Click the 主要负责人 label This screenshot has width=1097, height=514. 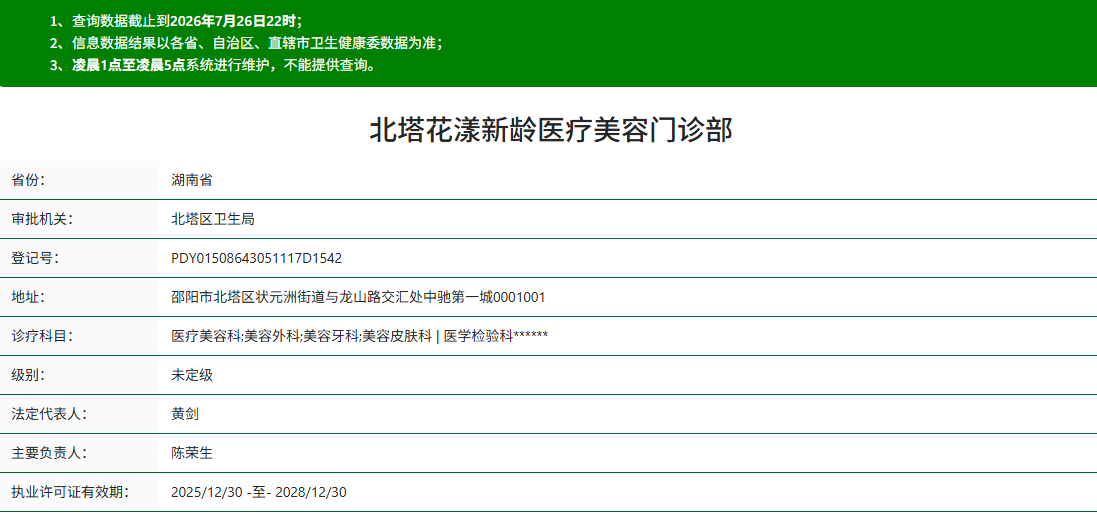pyautogui.click(x=49, y=453)
